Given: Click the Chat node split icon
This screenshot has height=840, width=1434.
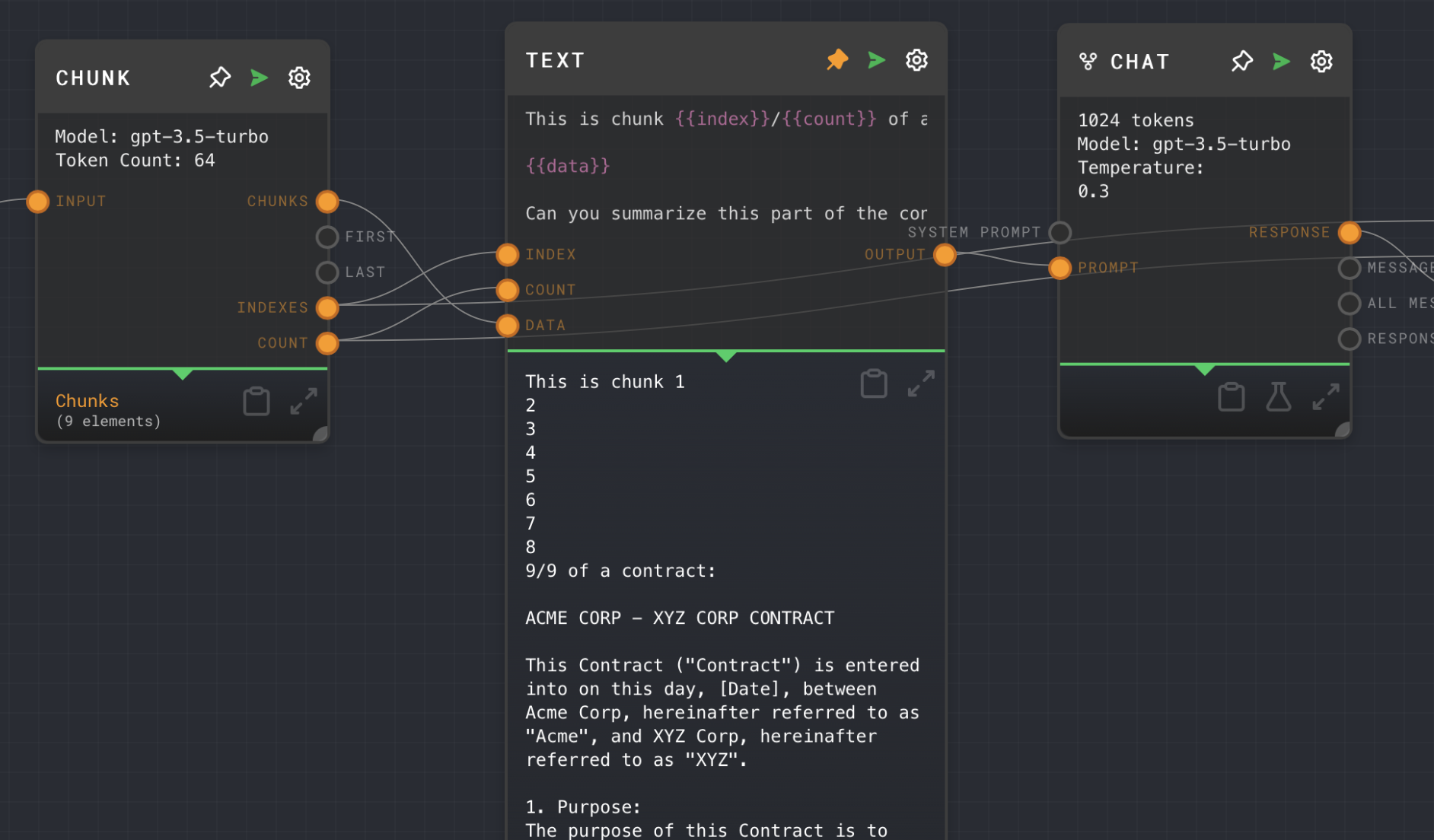Looking at the screenshot, I should click(1088, 62).
